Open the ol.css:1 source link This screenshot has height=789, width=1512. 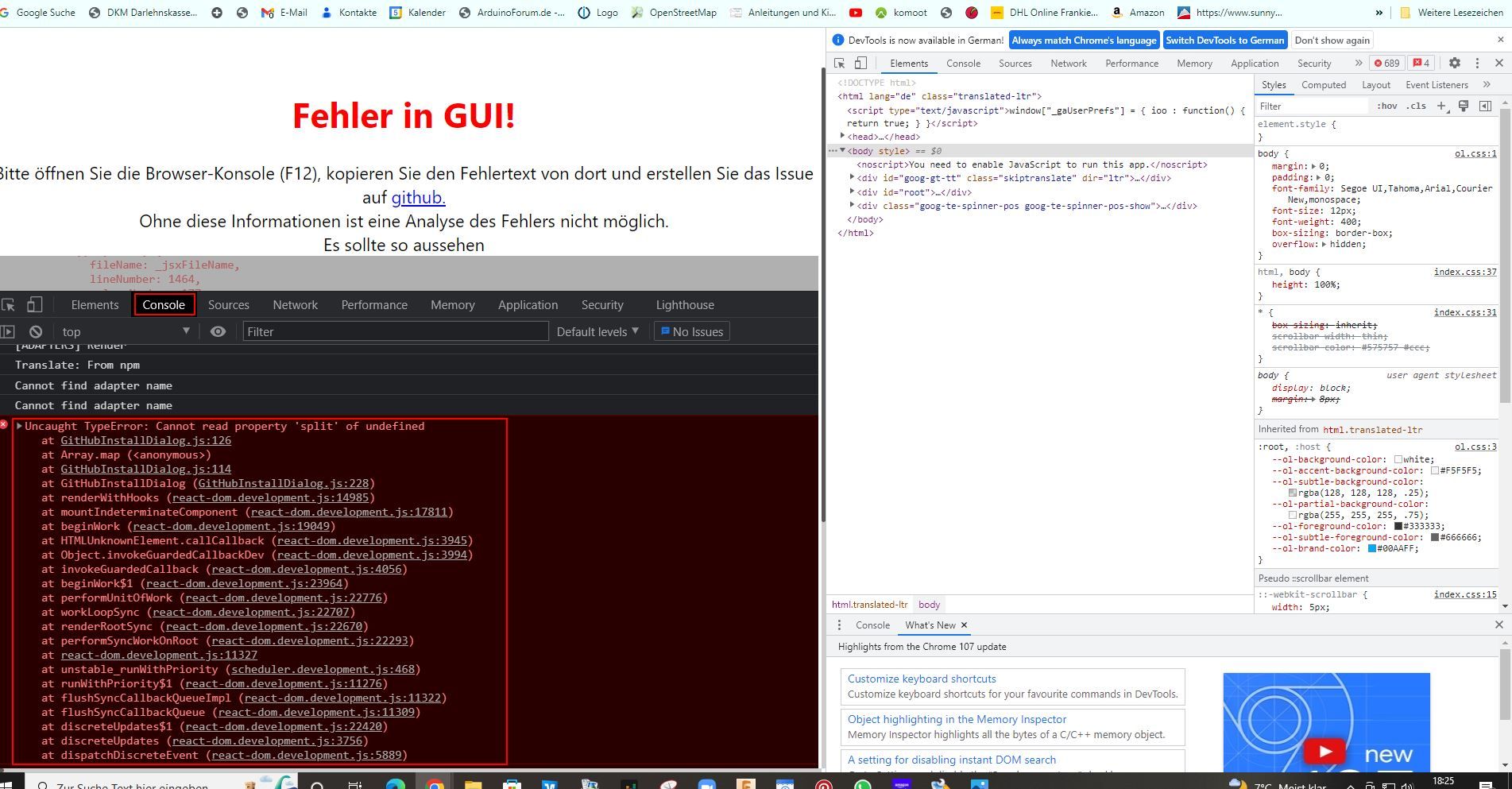click(x=1475, y=154)
